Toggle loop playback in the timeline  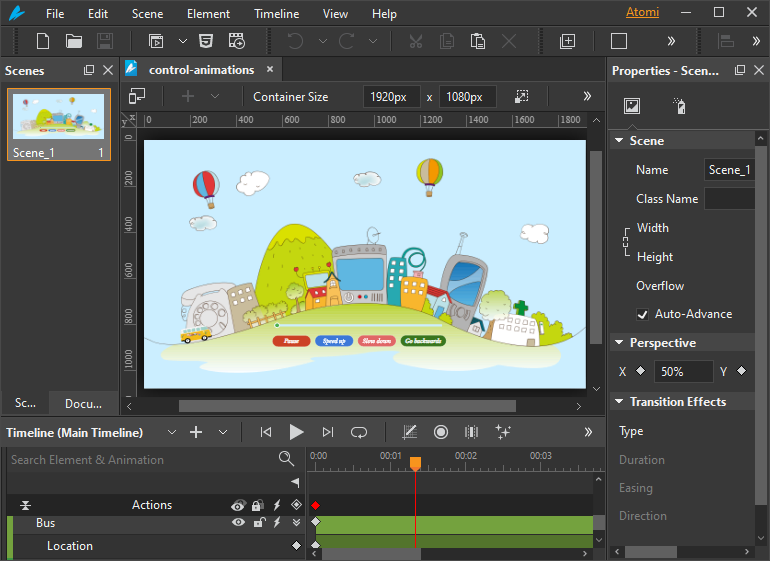(x=358, y=432)
